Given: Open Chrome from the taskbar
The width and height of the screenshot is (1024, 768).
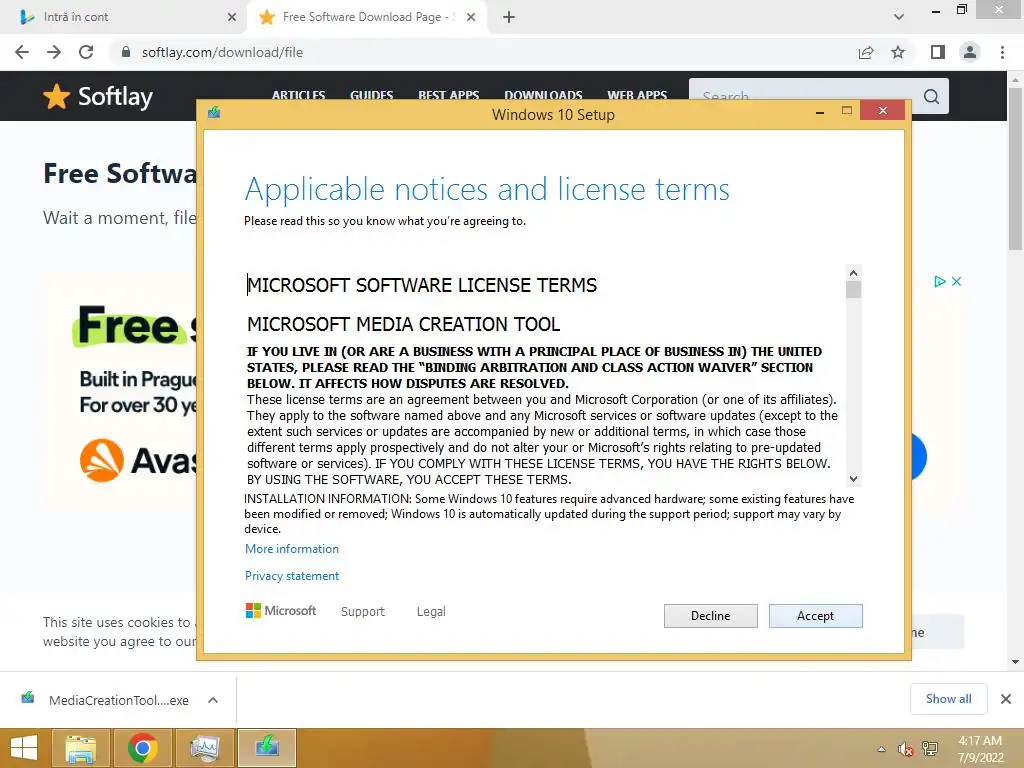Looking at the screenshot, I should pyautogui.click(x=142, y=748).
